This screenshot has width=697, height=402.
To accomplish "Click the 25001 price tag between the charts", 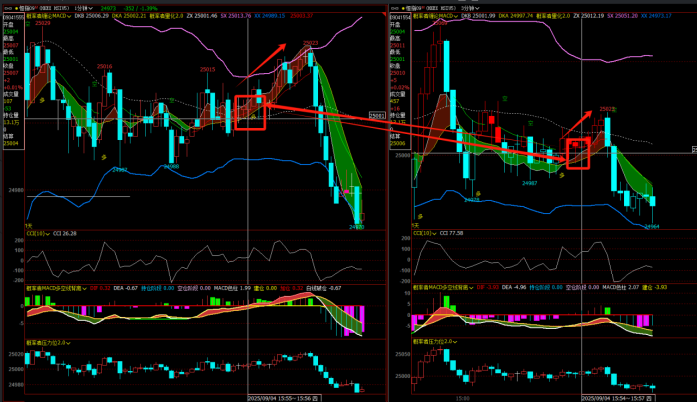I will 377,116.
